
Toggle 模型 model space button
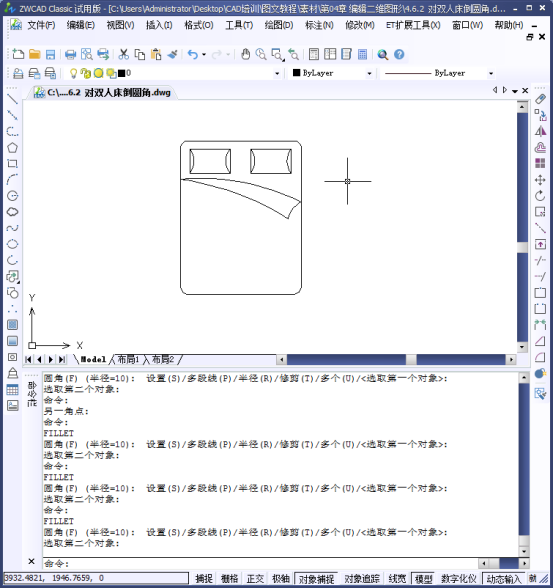tap(423, 579)
